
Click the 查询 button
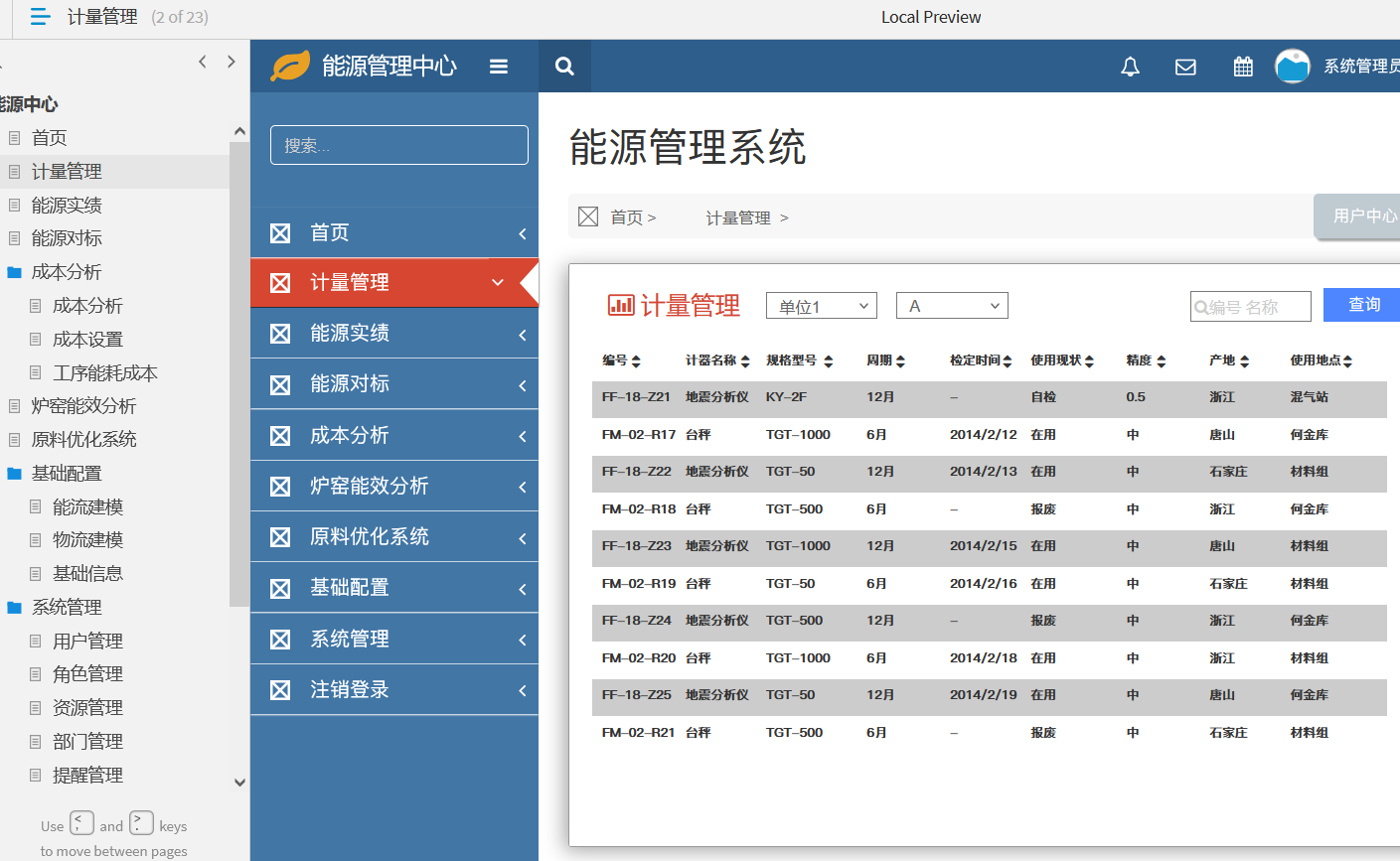pos(1362,305)
